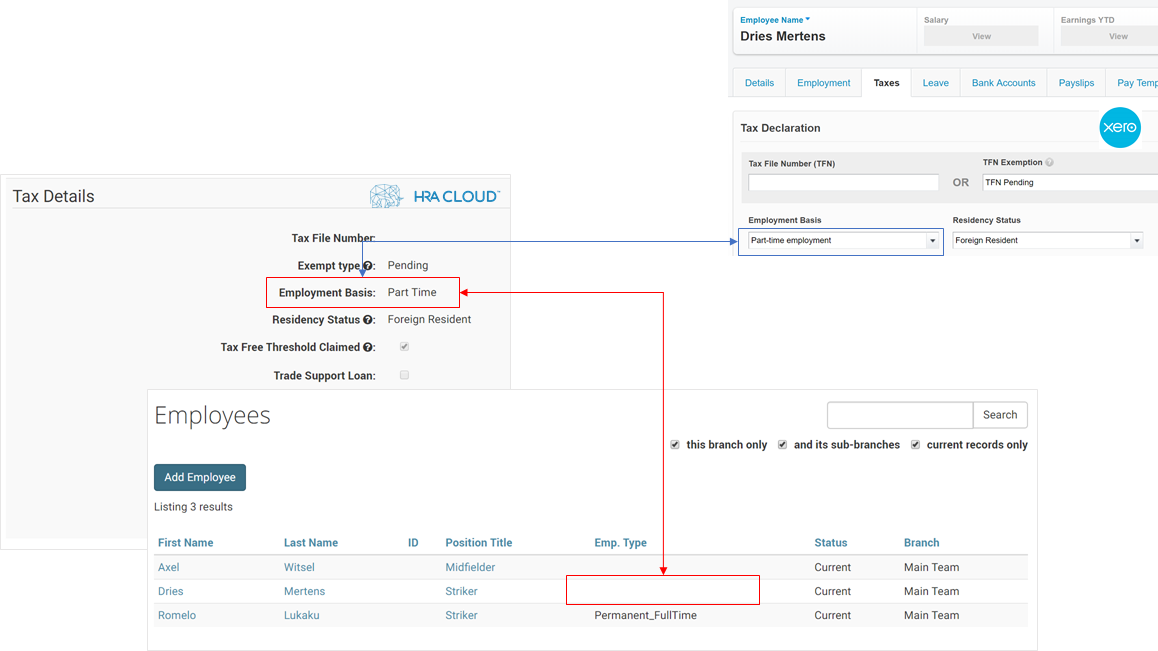The width and height of the screenshot is (1158, 651).
Task: Toggle 'this branch only' checkbox
Action: tap(675, 445)
